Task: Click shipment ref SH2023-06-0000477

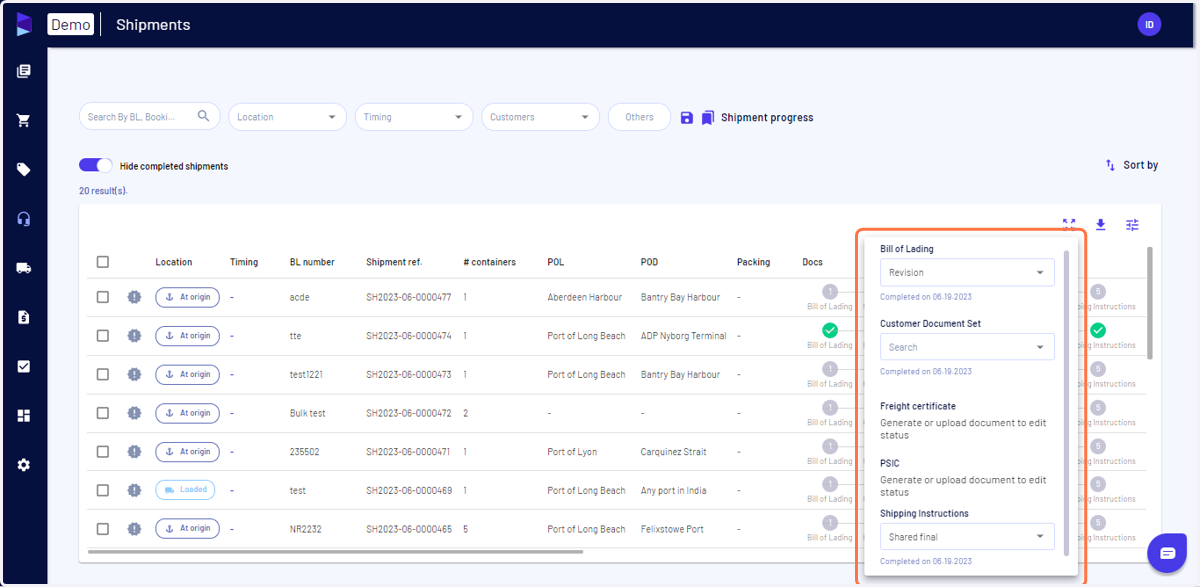Action: coord(408,297)
